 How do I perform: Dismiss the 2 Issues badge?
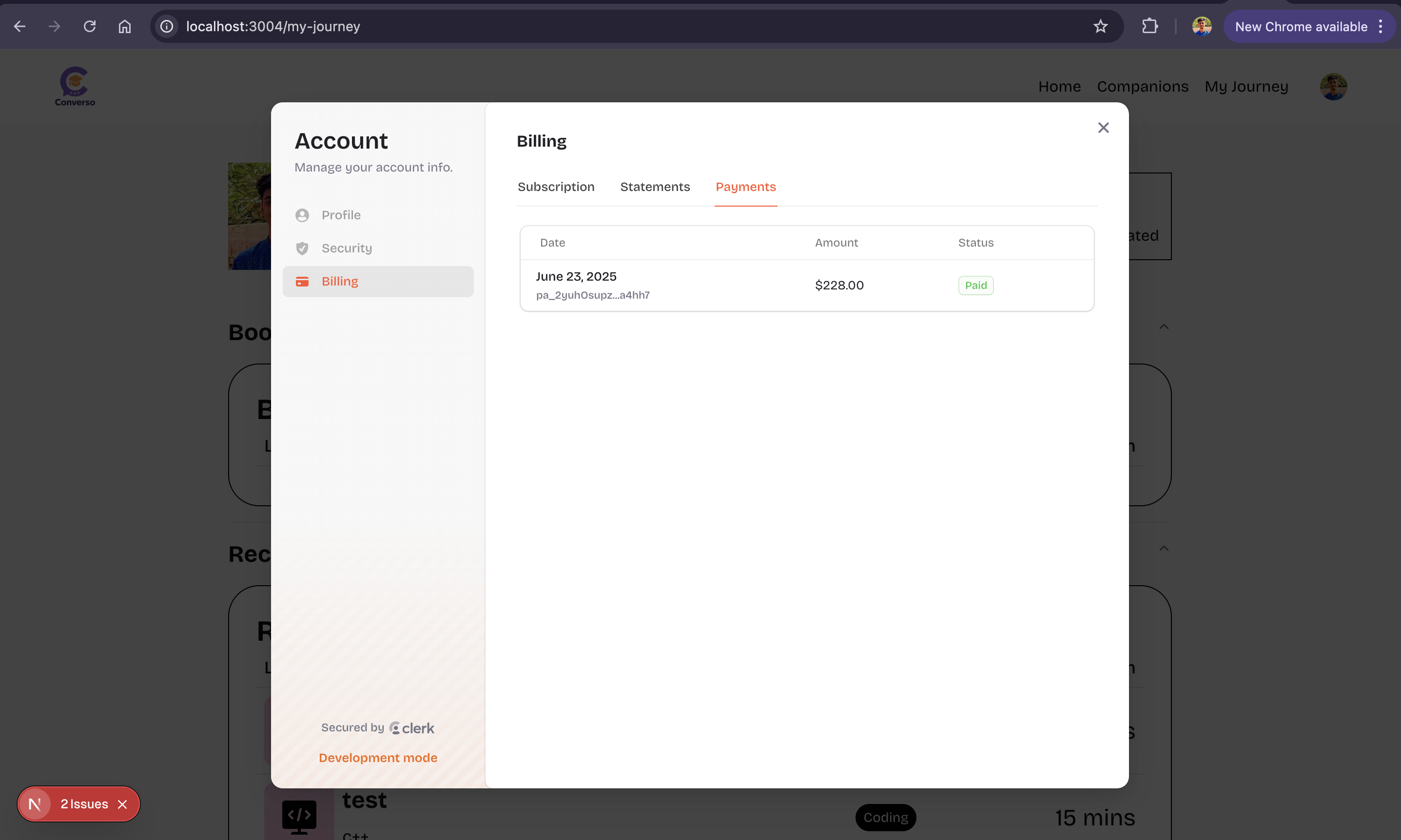point(122,804)
